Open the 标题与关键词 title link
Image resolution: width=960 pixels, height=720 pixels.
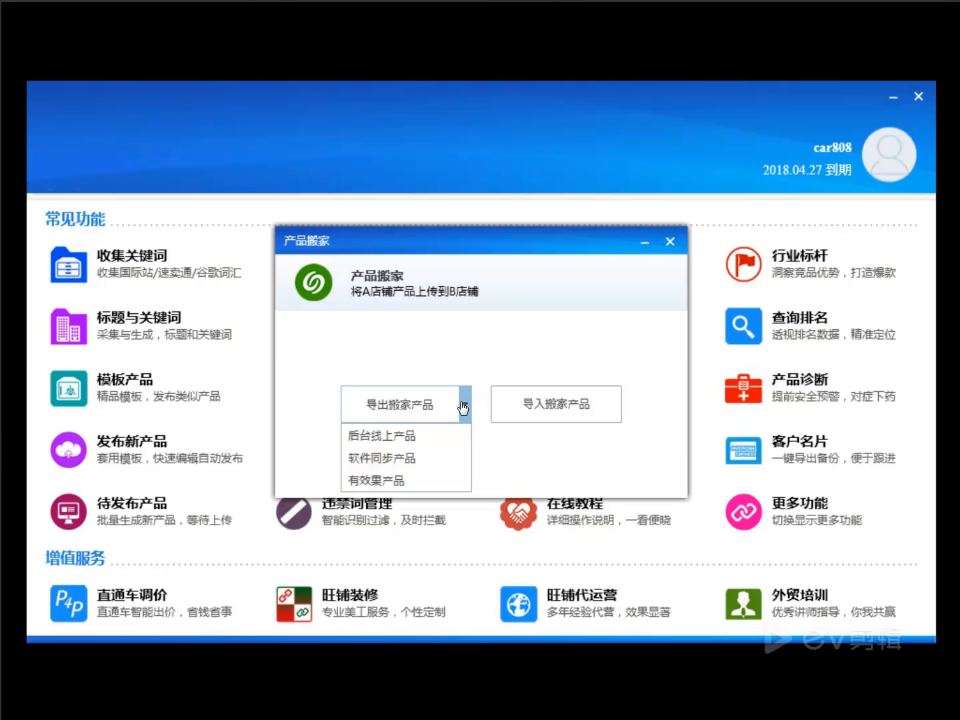click(x=139, y=317)
